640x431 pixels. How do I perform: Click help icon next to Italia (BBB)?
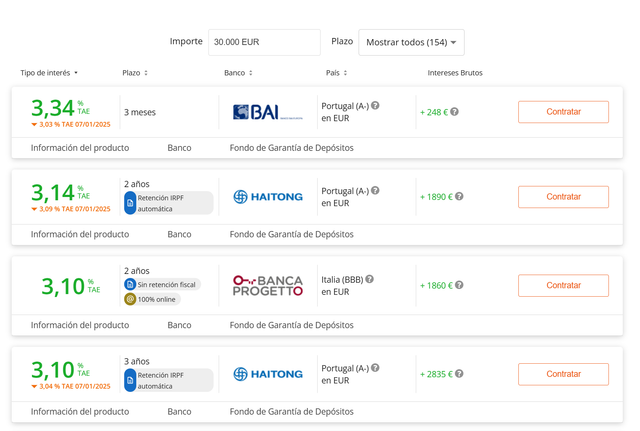pyautogui.click(x=369, y=279)
